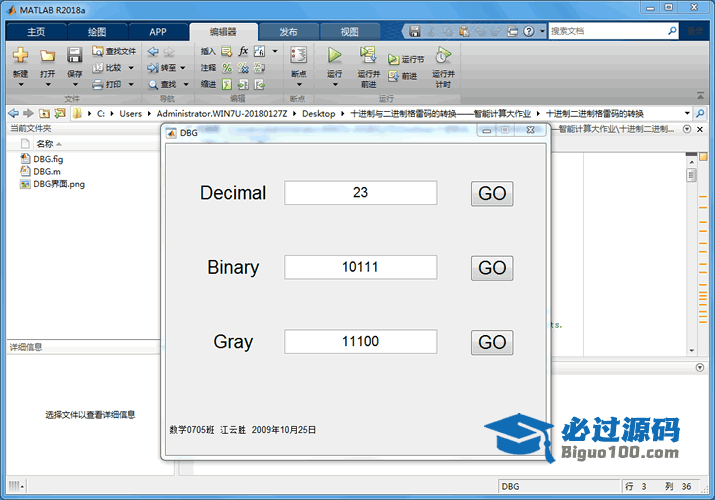Screen dimensions: 715x500
Task: Switch to the 绘图 tab
Action: pyautogui.click(x=97, y=32)
